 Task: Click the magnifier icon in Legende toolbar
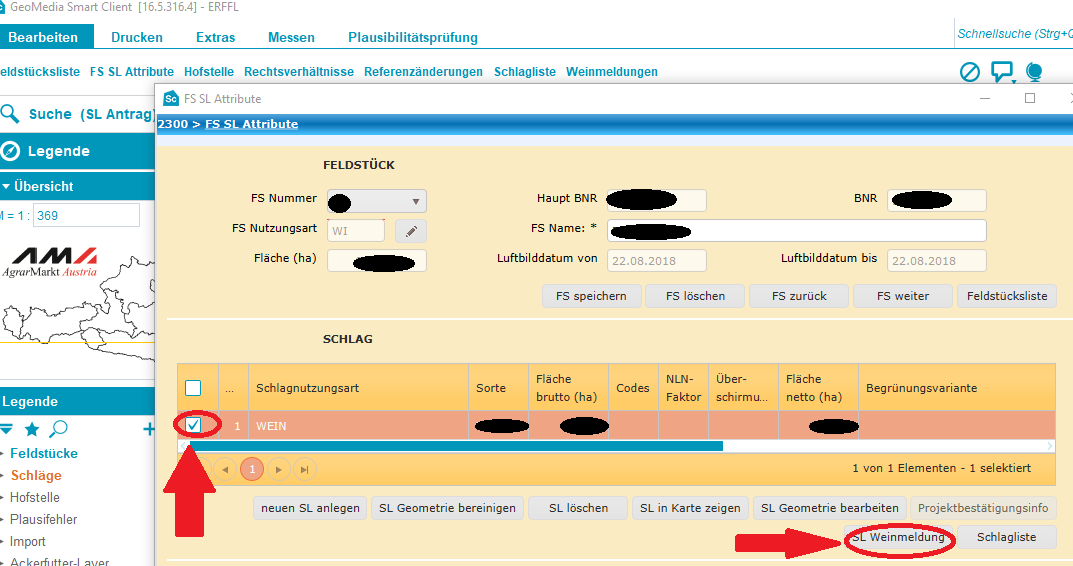click(59, 429)
